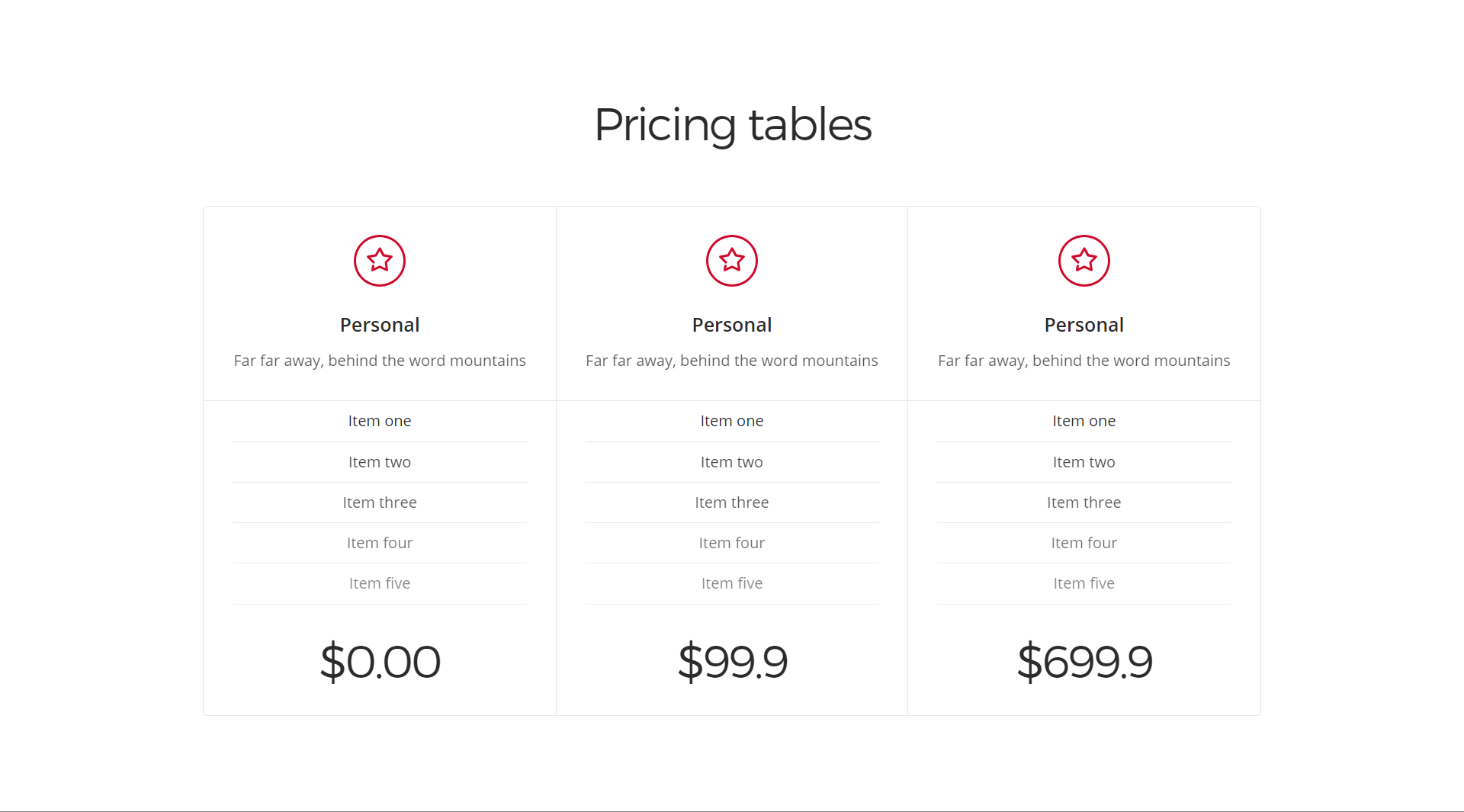Select the Personal heading in the $699.9 plan
Screen dimensions: 1464x812
(1084, 325)
